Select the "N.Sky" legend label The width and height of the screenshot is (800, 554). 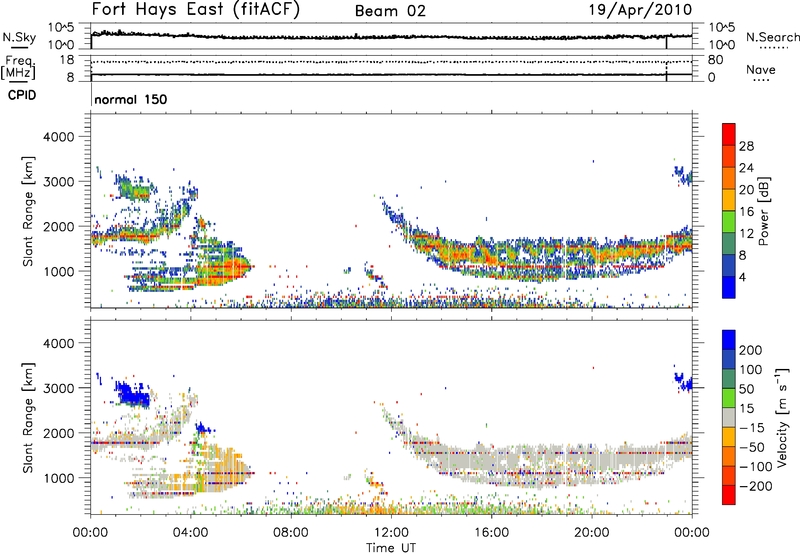19,37
